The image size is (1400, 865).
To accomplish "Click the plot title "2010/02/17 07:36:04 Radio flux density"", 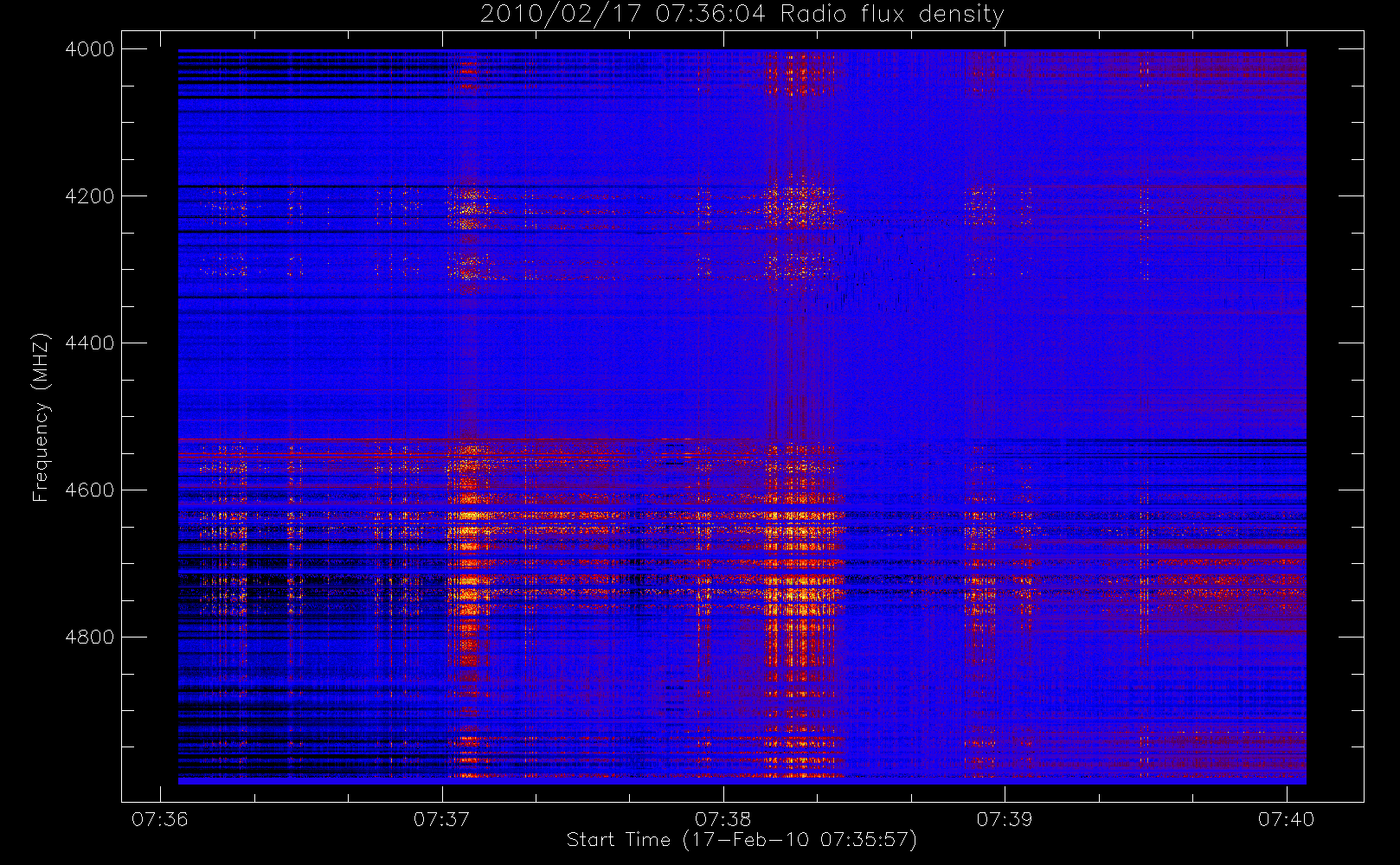I will 742,15.
